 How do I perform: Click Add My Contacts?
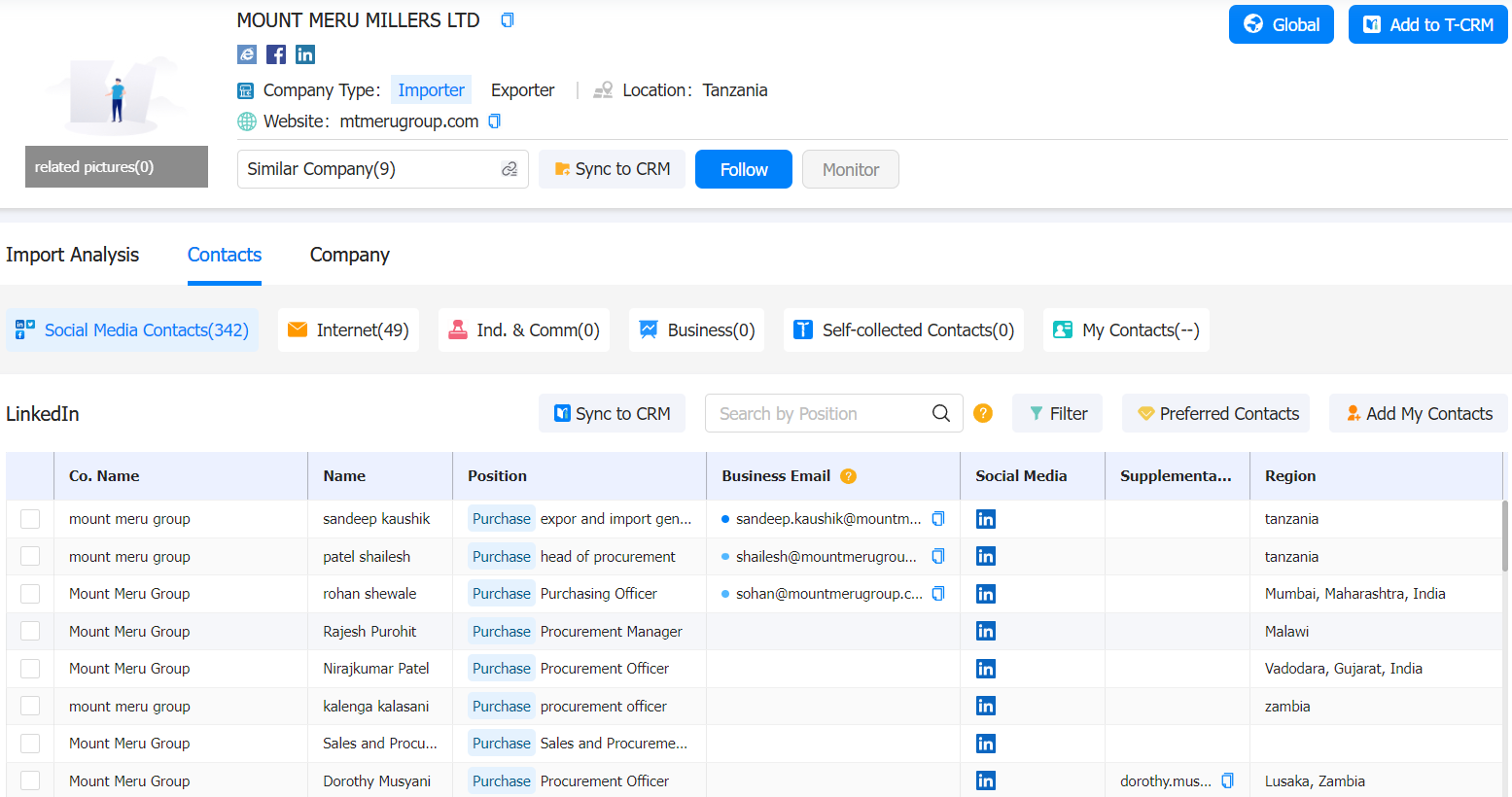pyautogui.click(x=1419, y=413)
